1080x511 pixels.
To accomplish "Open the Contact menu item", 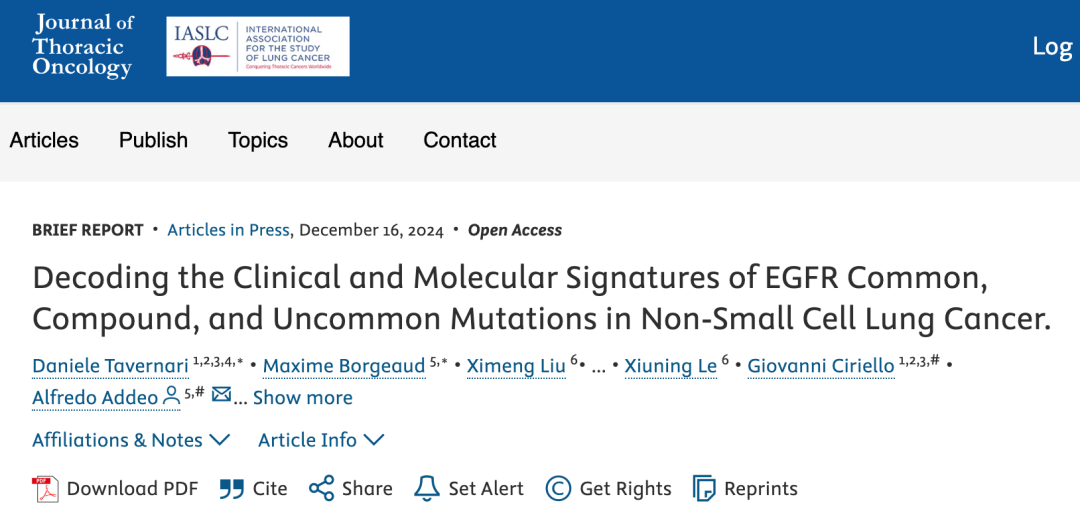I will coord(460,140).
